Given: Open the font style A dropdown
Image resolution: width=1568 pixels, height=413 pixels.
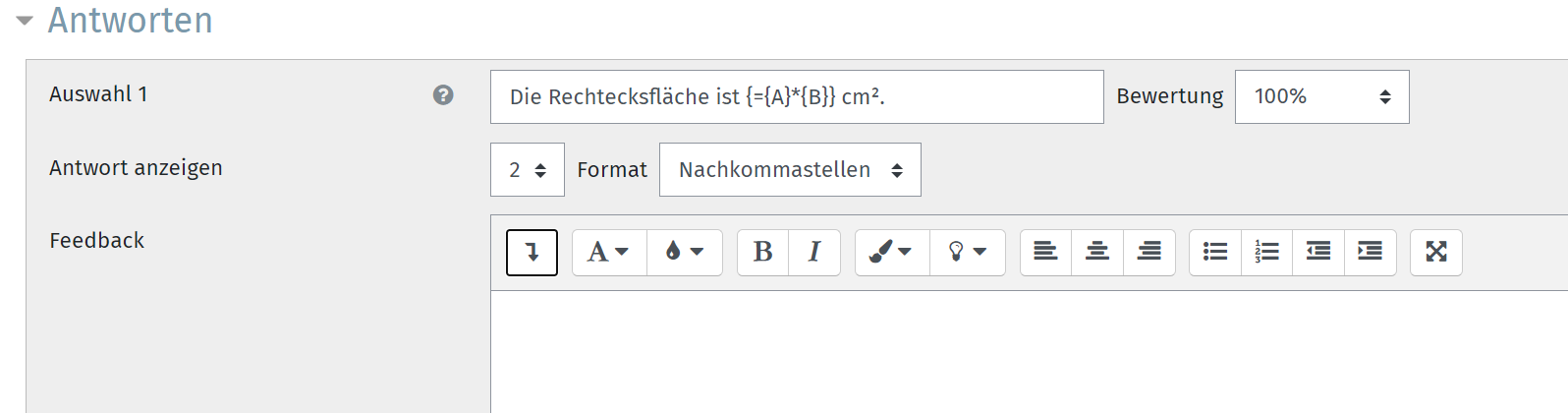Looking at the screenshot, I should 609,253.
